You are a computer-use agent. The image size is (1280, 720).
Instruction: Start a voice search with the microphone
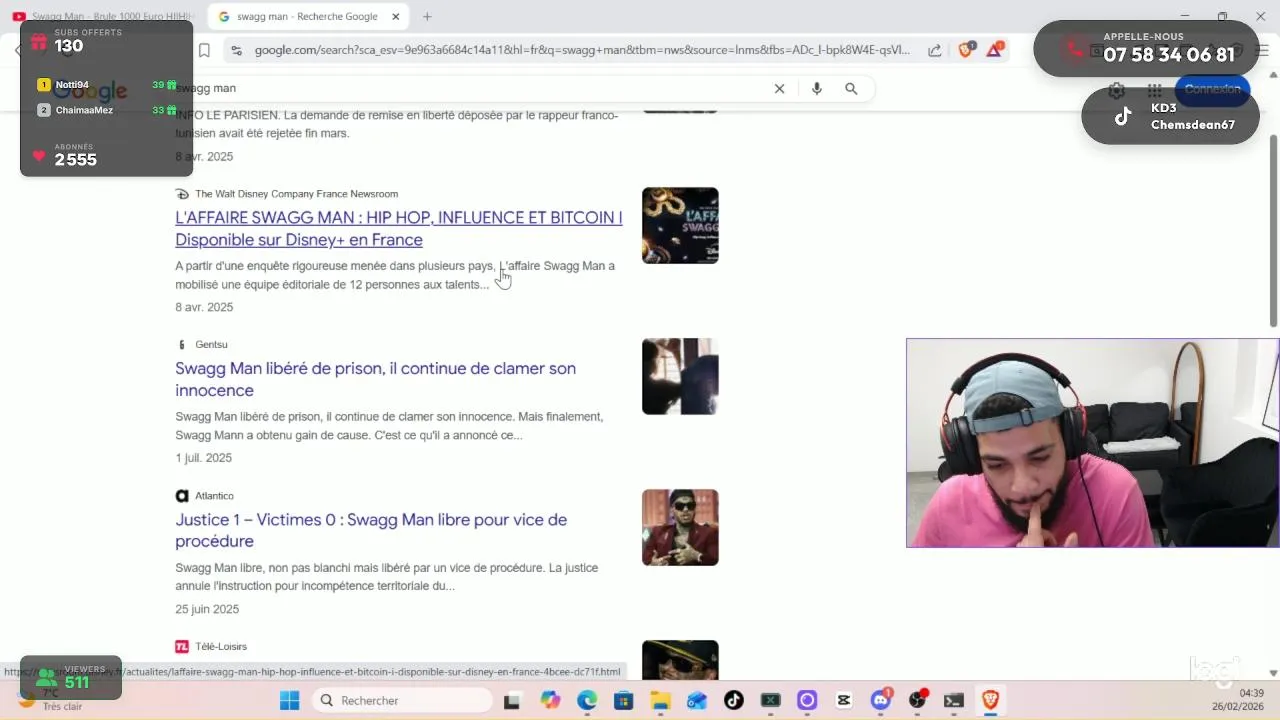[816, 88]
